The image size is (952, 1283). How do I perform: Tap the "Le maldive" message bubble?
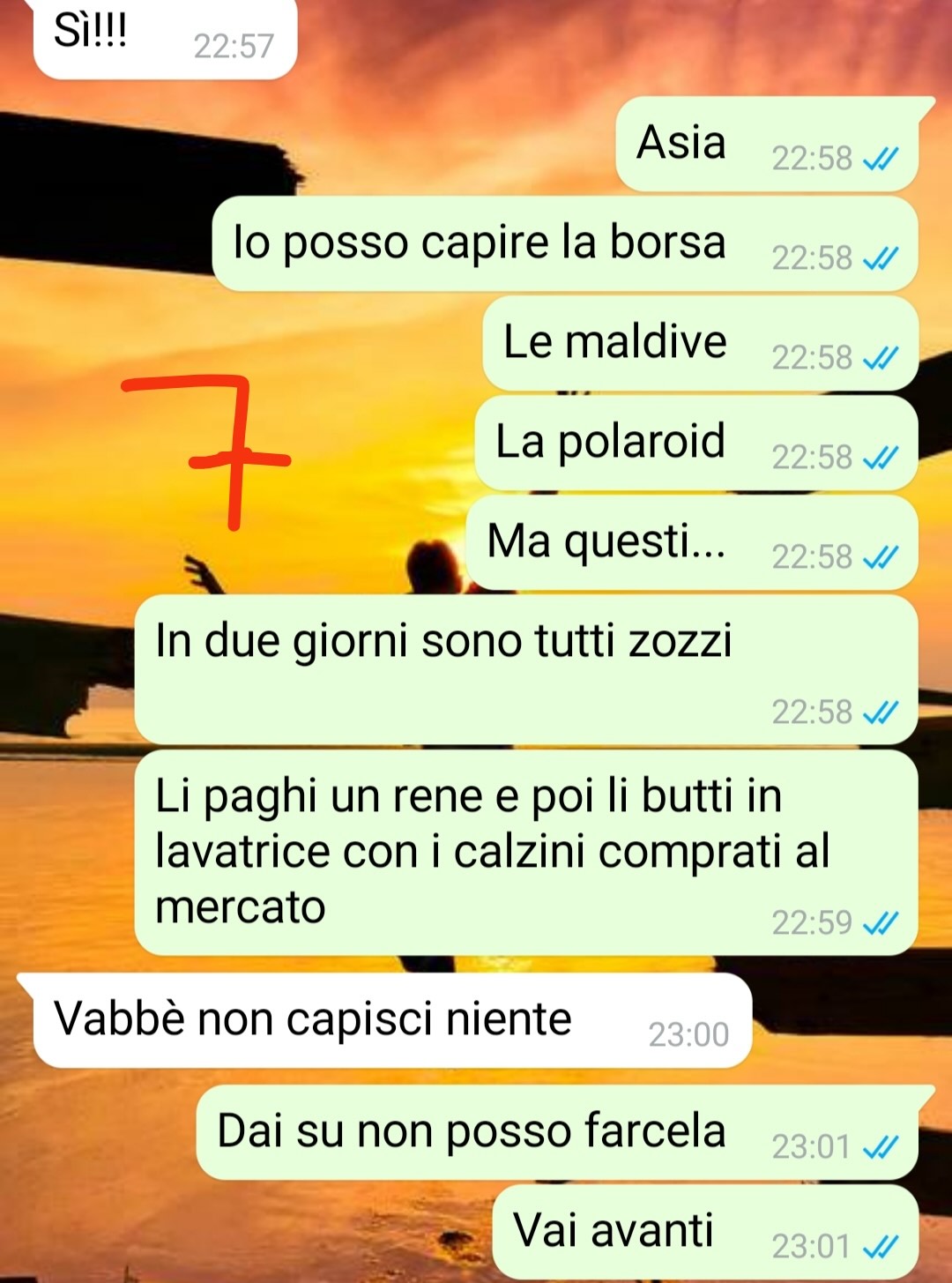click(701, 343)
